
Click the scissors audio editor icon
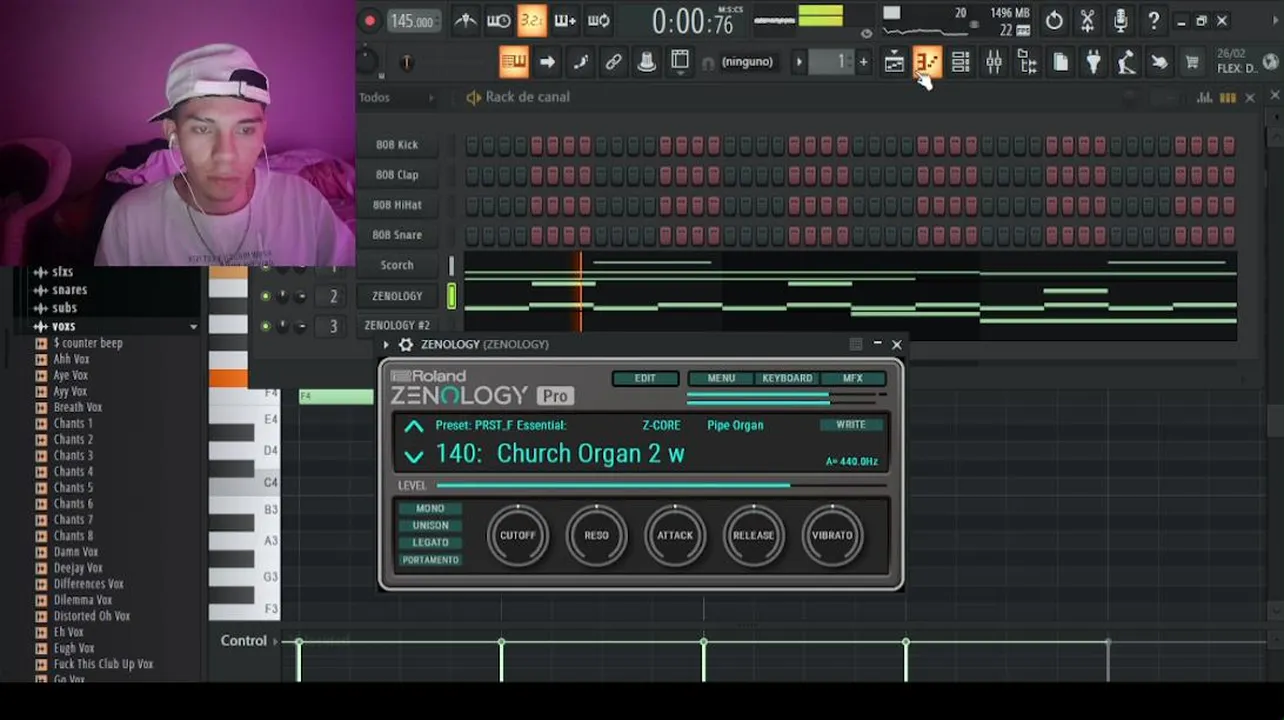point(1087,20)
